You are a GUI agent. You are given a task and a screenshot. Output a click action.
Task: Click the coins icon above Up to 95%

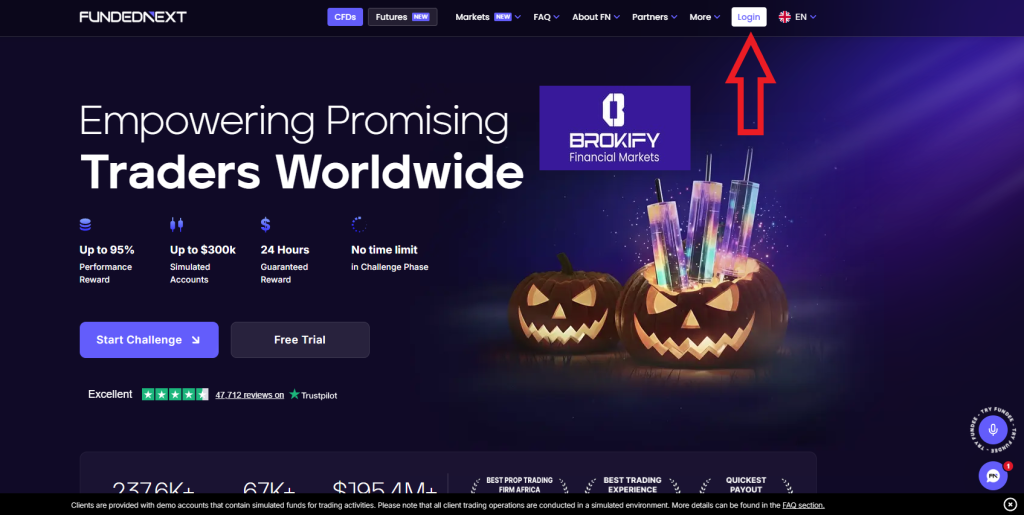click(86, 225)
